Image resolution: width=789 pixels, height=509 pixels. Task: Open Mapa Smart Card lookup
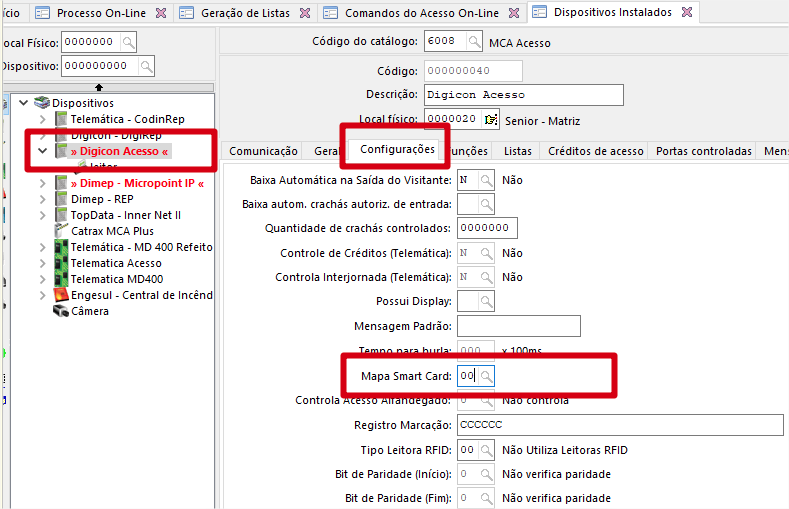pos(486,376)
